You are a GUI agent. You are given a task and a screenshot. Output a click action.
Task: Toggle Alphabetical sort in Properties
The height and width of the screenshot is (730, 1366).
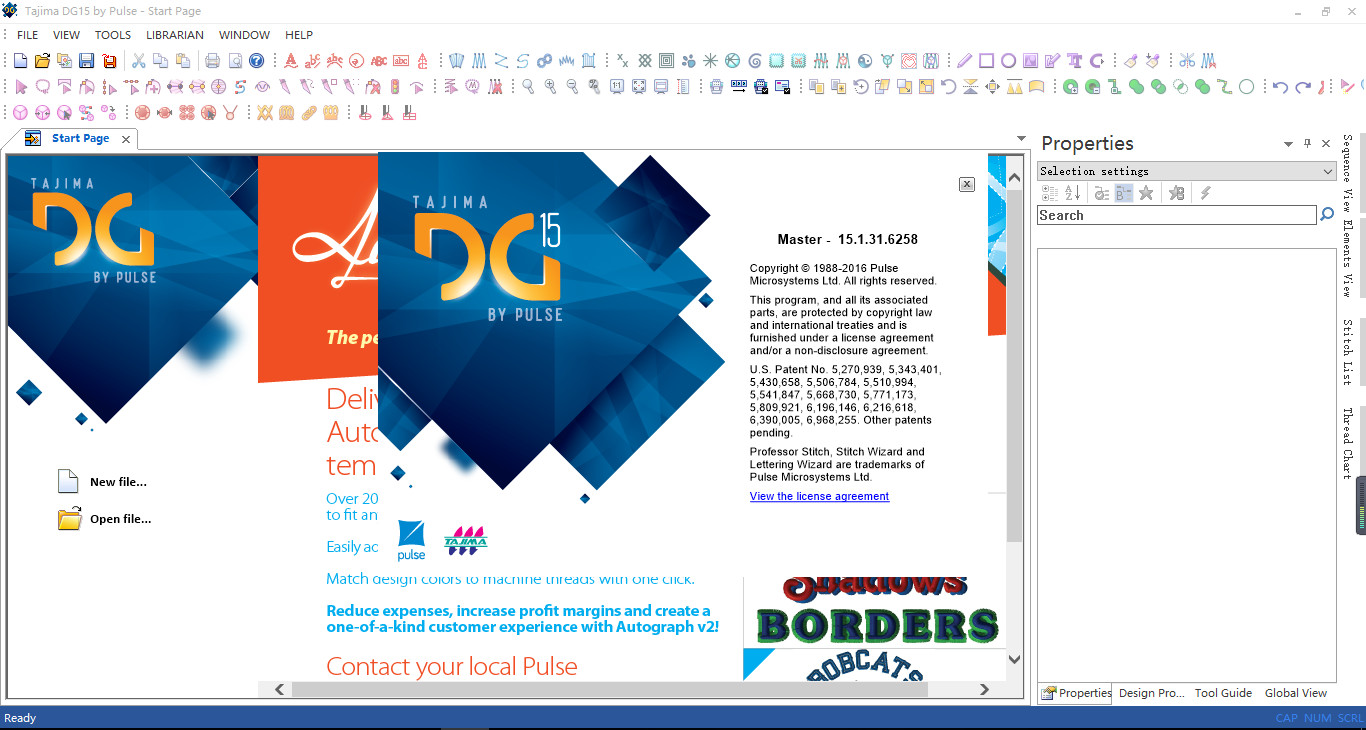pyautogui.click(x=1072, y=193)
